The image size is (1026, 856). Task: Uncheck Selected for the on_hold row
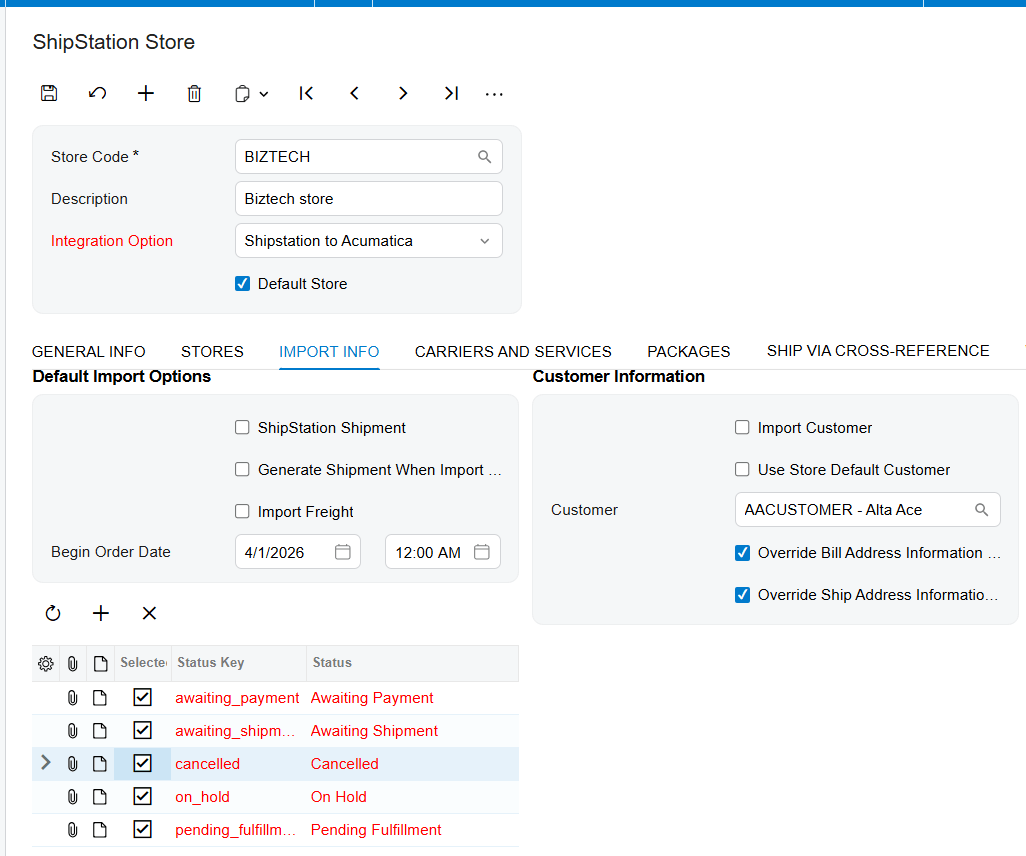[143, 796]
